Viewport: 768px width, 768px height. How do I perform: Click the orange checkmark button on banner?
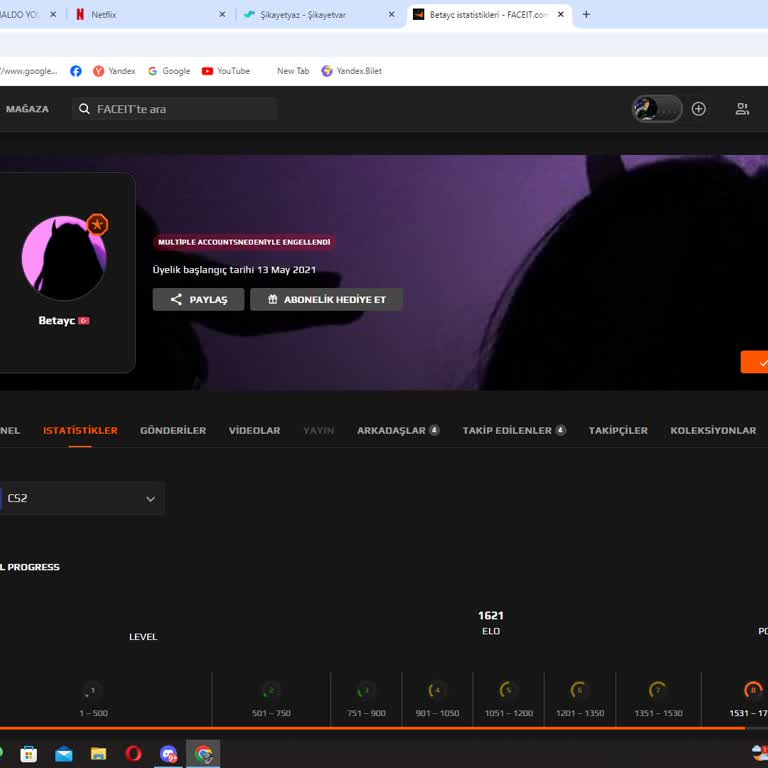coord(755,362)
